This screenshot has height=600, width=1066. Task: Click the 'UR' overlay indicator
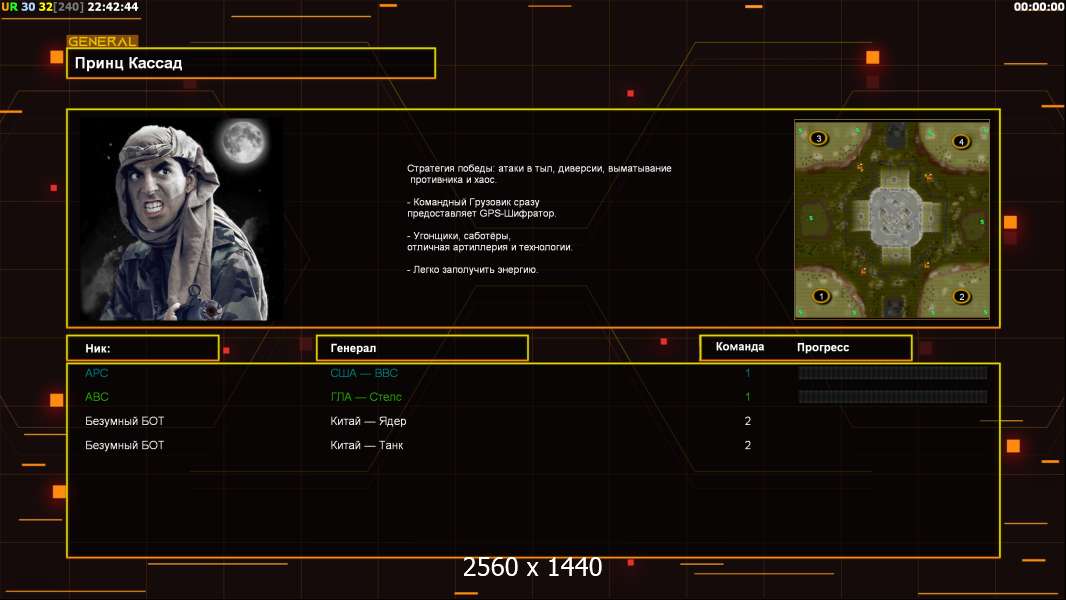tap(10, 7)
